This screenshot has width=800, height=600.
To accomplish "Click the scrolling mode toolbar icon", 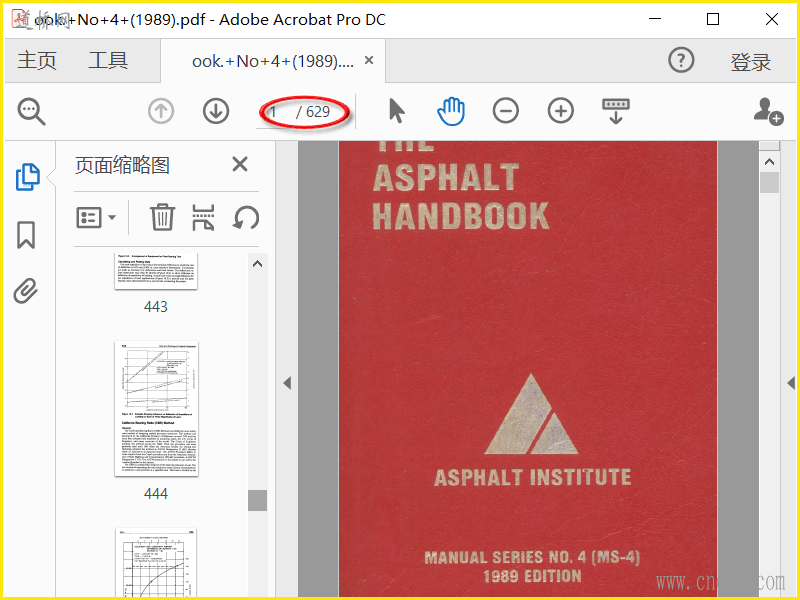I will pos(616,111).
